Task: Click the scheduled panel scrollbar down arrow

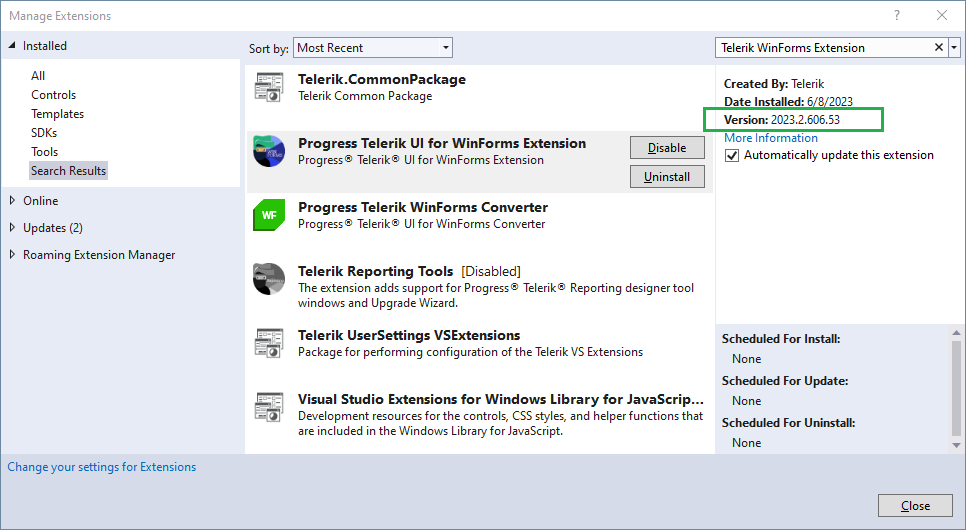Action: 956,445
